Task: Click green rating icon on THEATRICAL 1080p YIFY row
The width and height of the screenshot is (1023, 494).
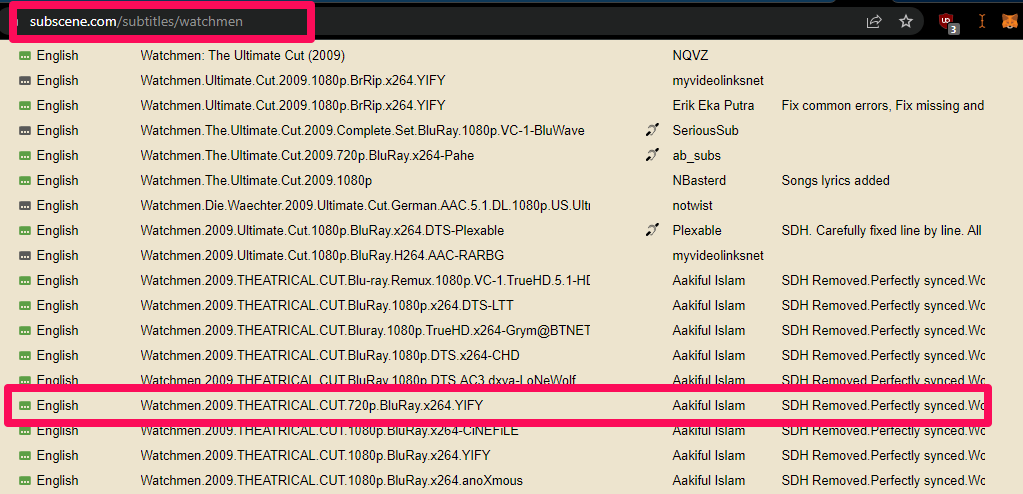Action: click(25, 455)
